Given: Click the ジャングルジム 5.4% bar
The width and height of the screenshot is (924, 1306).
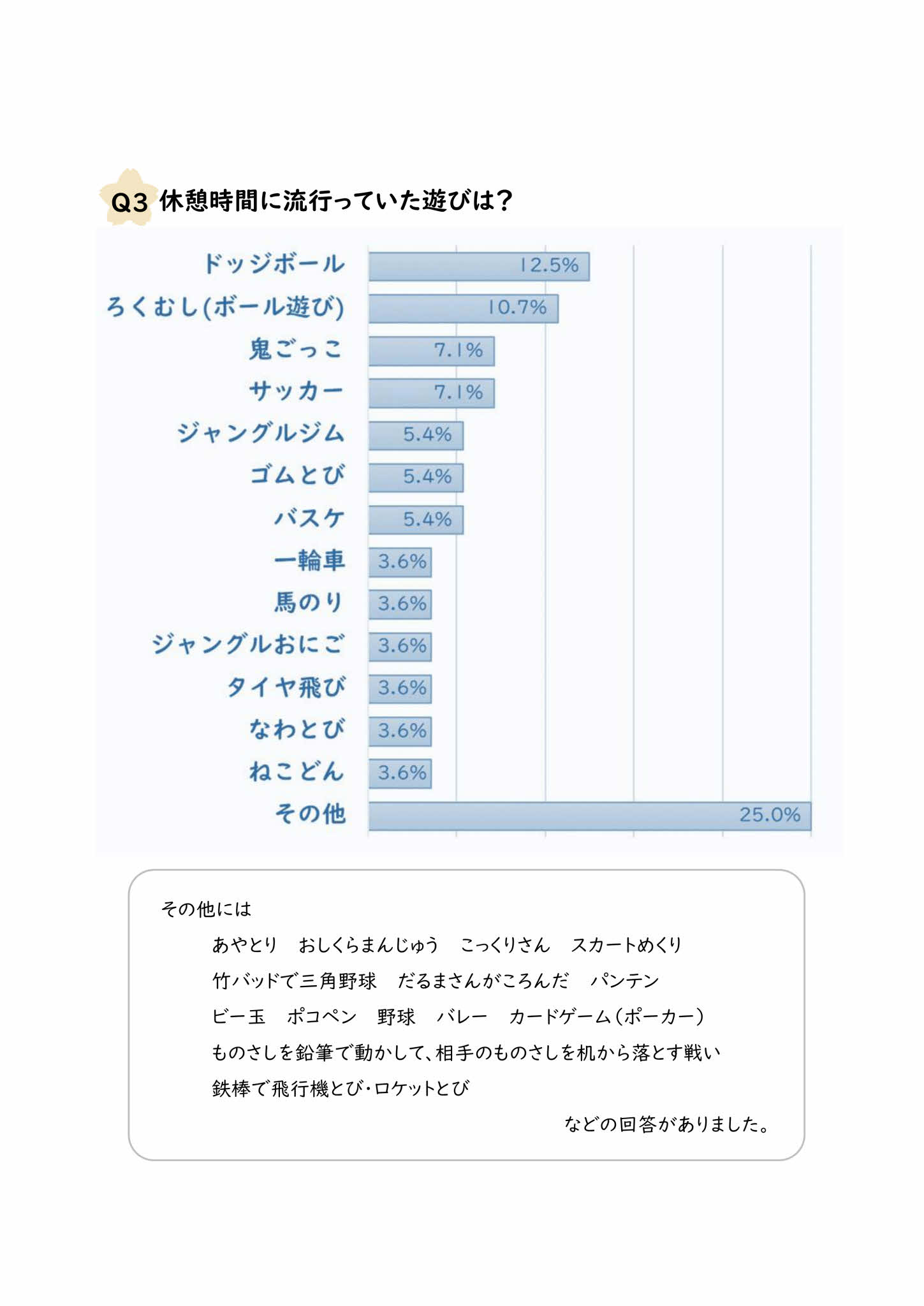Looking at the screenshot, I should tap(416, 435).
